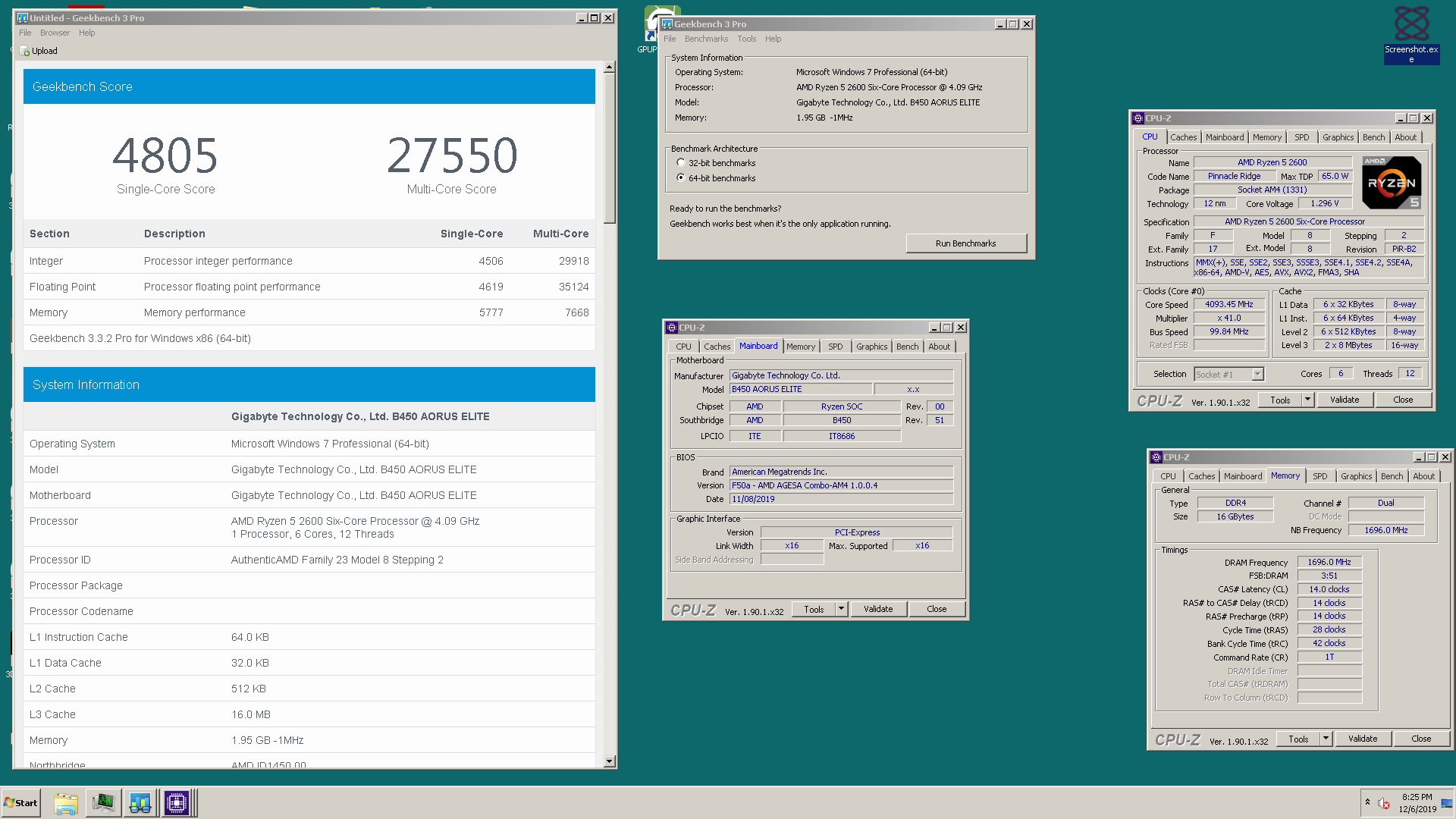1456x819 pixels.
Task: Click the muted volume tray icon
Action: (x=1384, y=803)
